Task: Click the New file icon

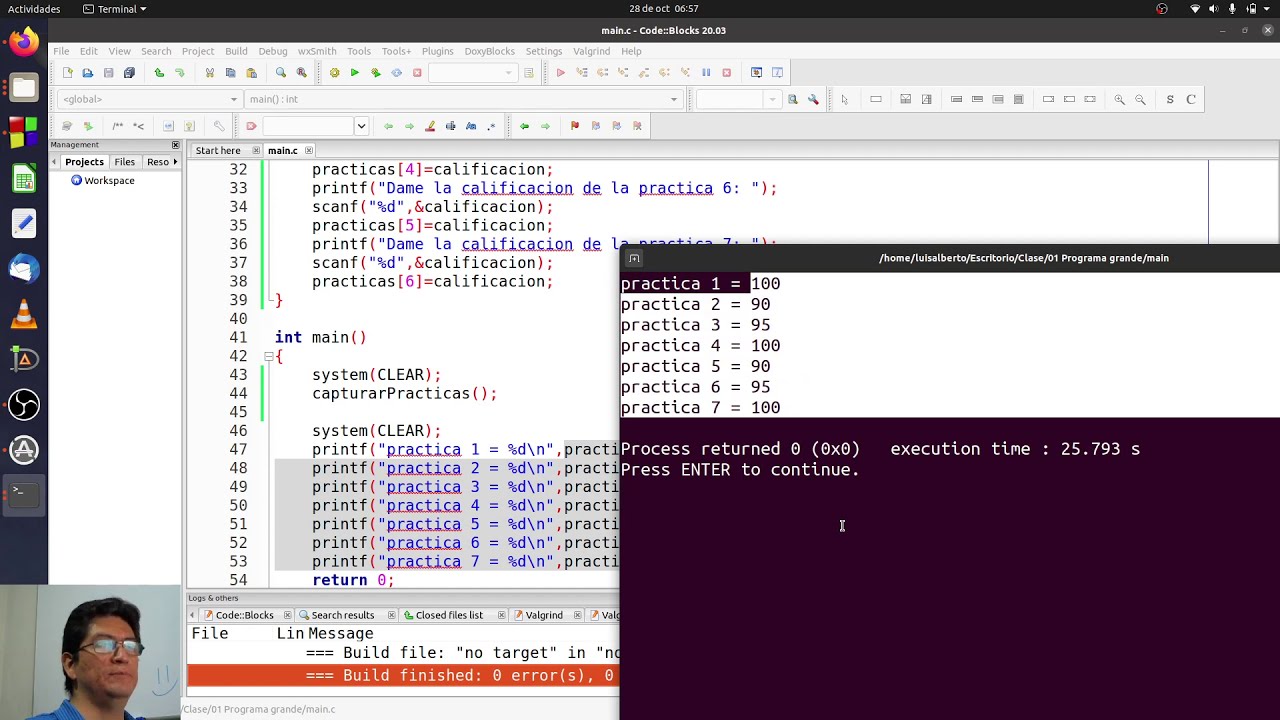Action: tap(67, 72)
